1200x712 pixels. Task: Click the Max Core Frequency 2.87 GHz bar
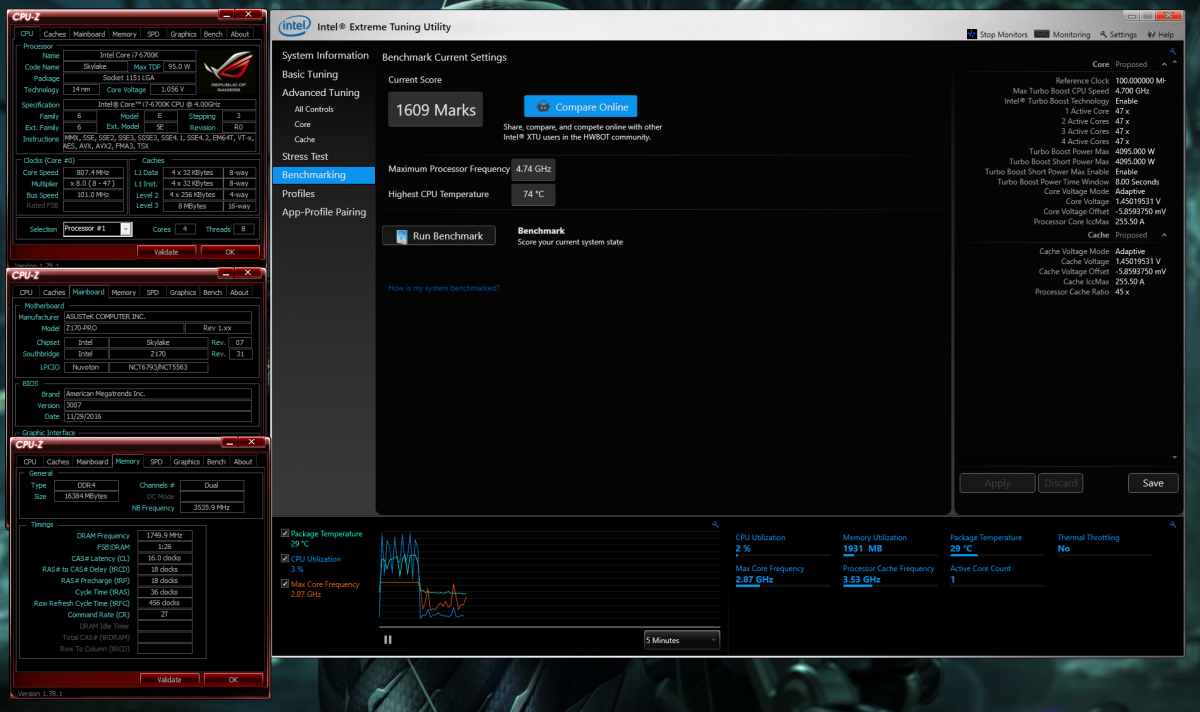782,587
